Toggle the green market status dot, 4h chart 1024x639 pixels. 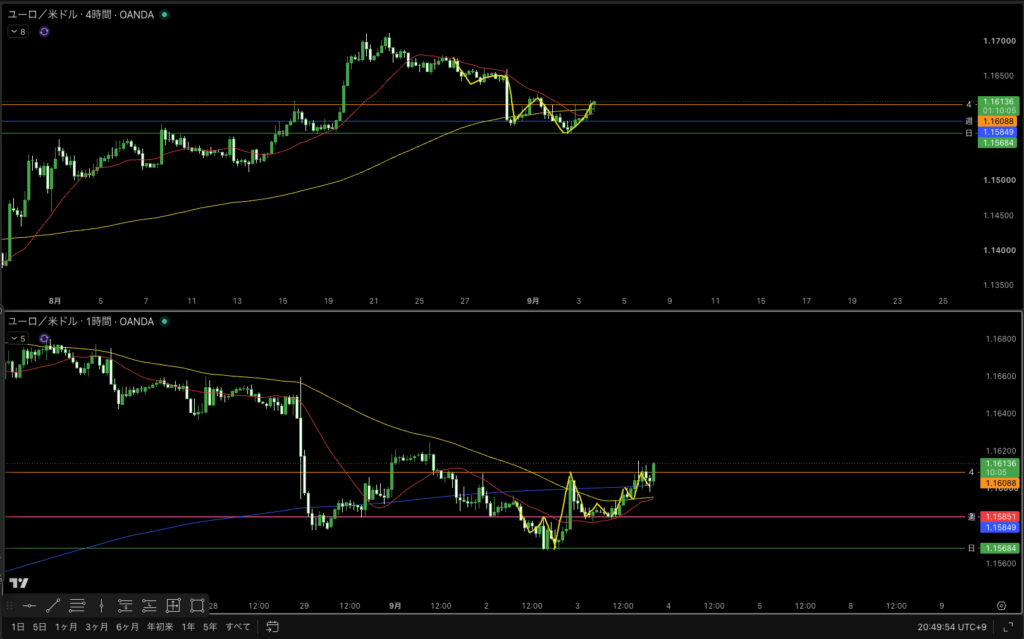coord(165,14)
